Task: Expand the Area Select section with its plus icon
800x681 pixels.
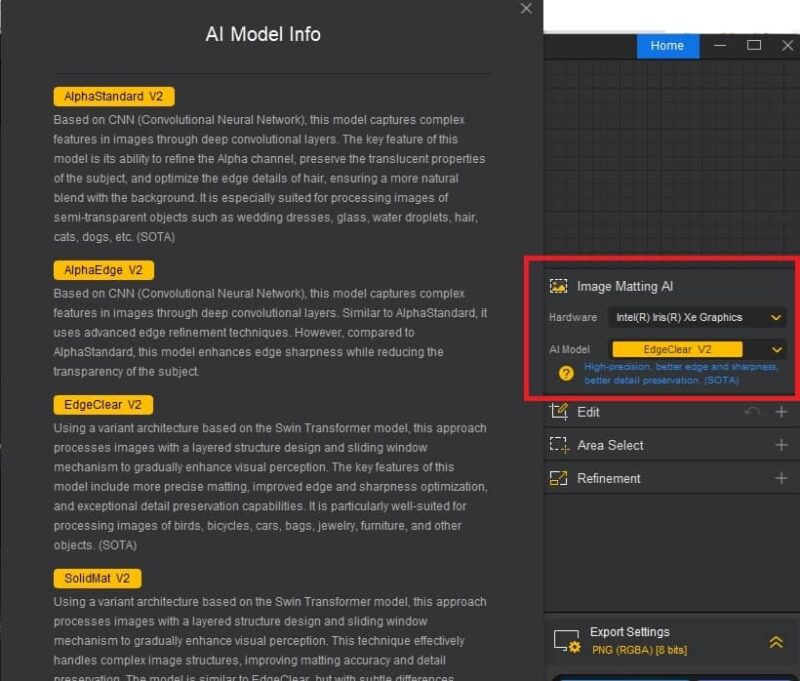Action: tap(782, 445)
